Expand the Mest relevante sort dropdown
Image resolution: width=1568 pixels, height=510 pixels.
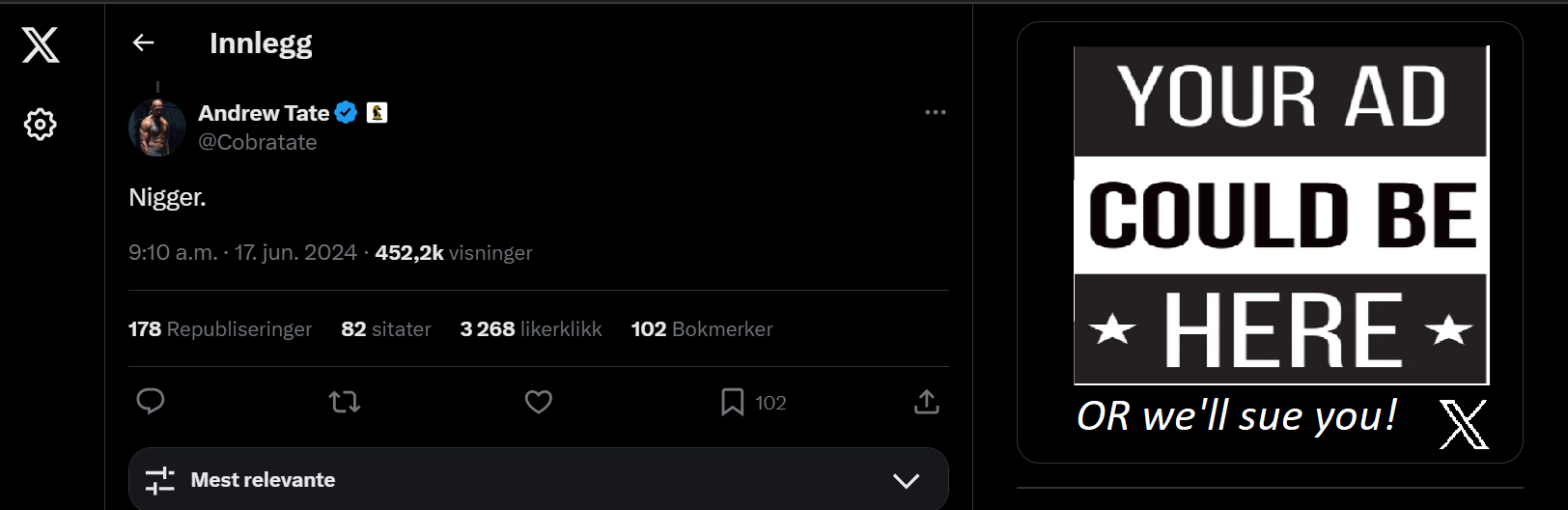pos(539,480)
